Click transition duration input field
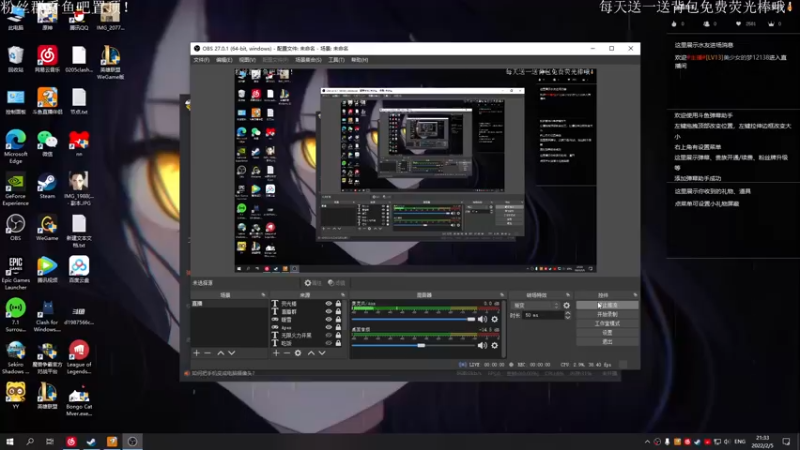Screen dimensions: 800x450 click(x=543, y=315)
